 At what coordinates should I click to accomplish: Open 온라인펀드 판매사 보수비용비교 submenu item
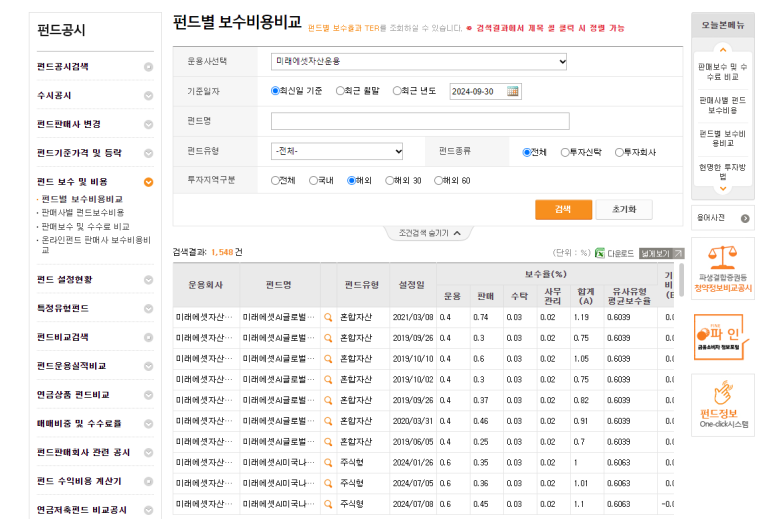tap(96, 245)
